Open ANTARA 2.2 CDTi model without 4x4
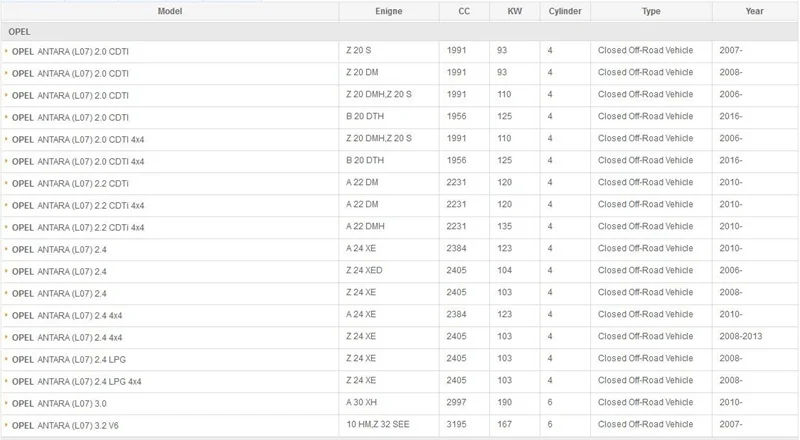Image resolution: width=800 pixels, height=440 pixels. pos(70,184)
